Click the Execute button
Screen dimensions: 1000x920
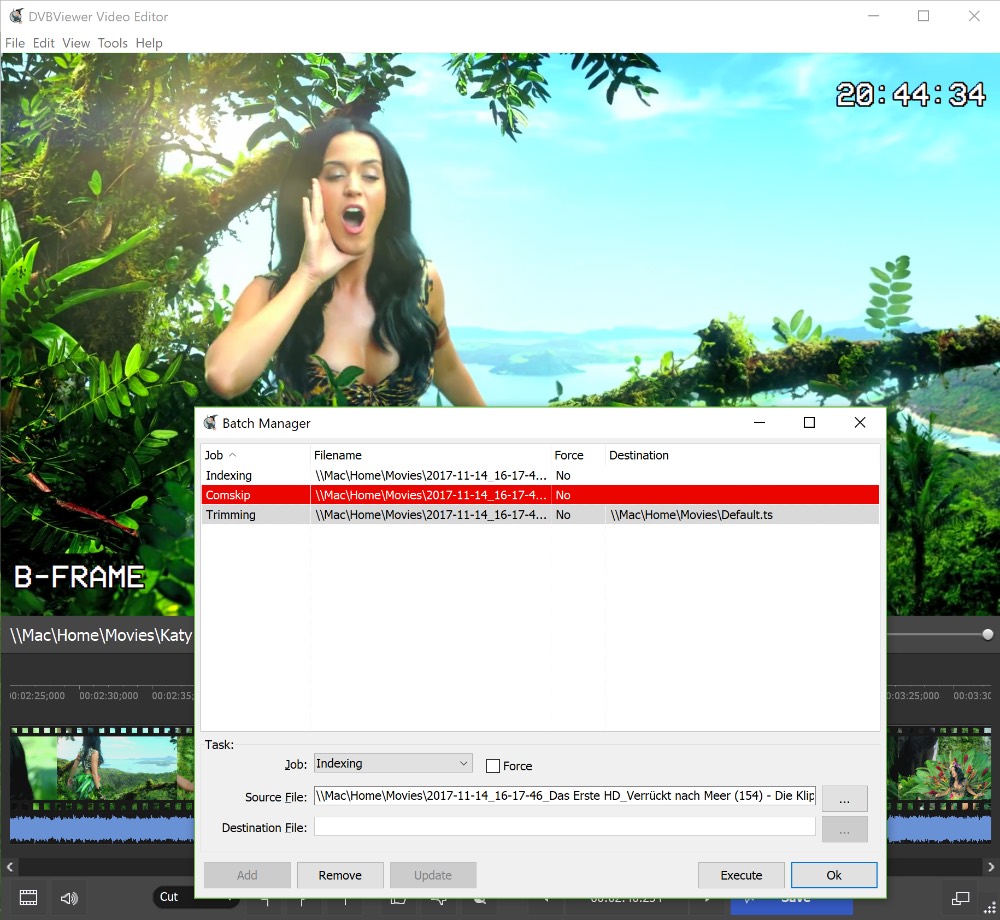(x=741, y=875)
